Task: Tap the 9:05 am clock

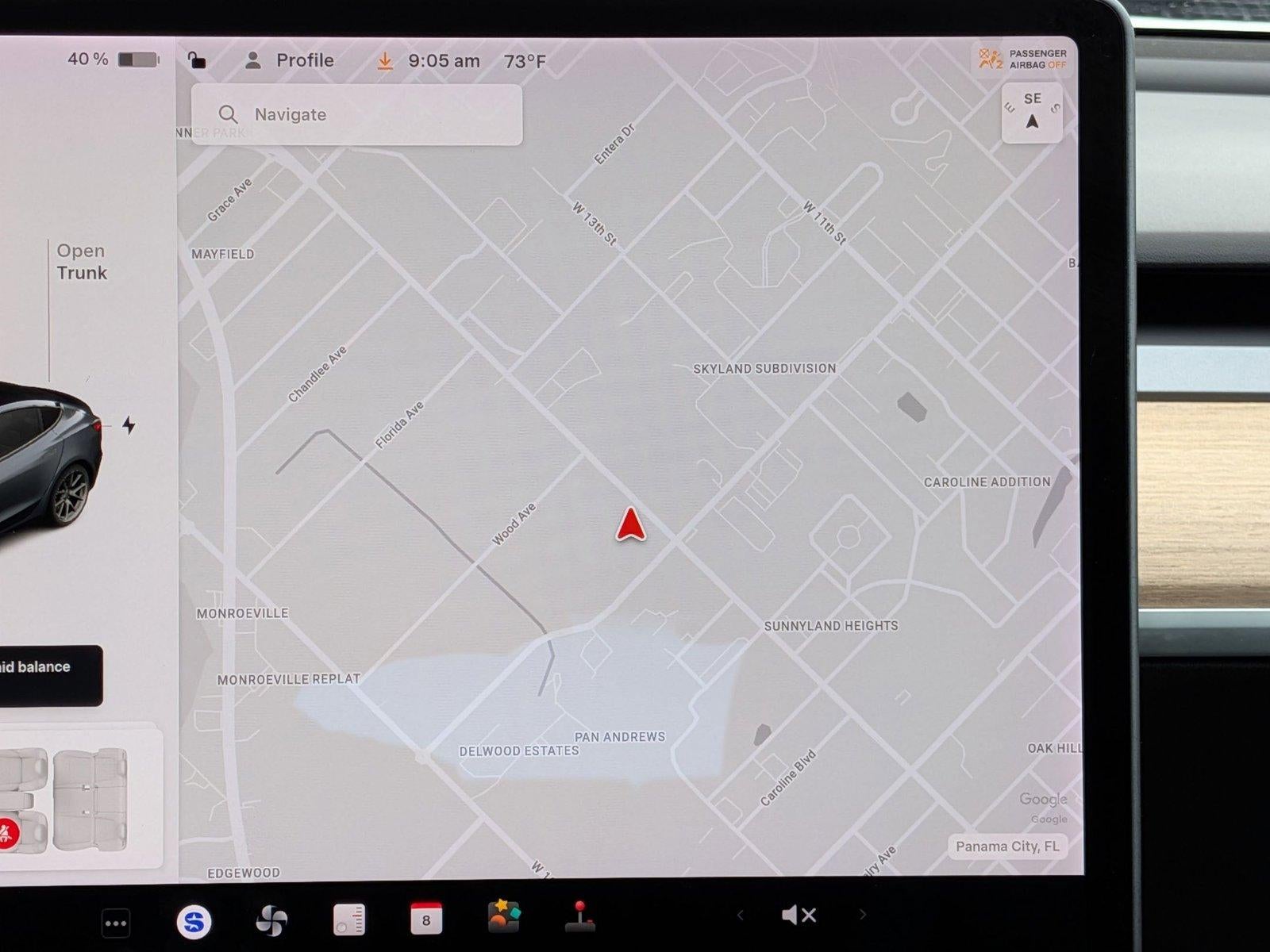Action: click(444, 61)
